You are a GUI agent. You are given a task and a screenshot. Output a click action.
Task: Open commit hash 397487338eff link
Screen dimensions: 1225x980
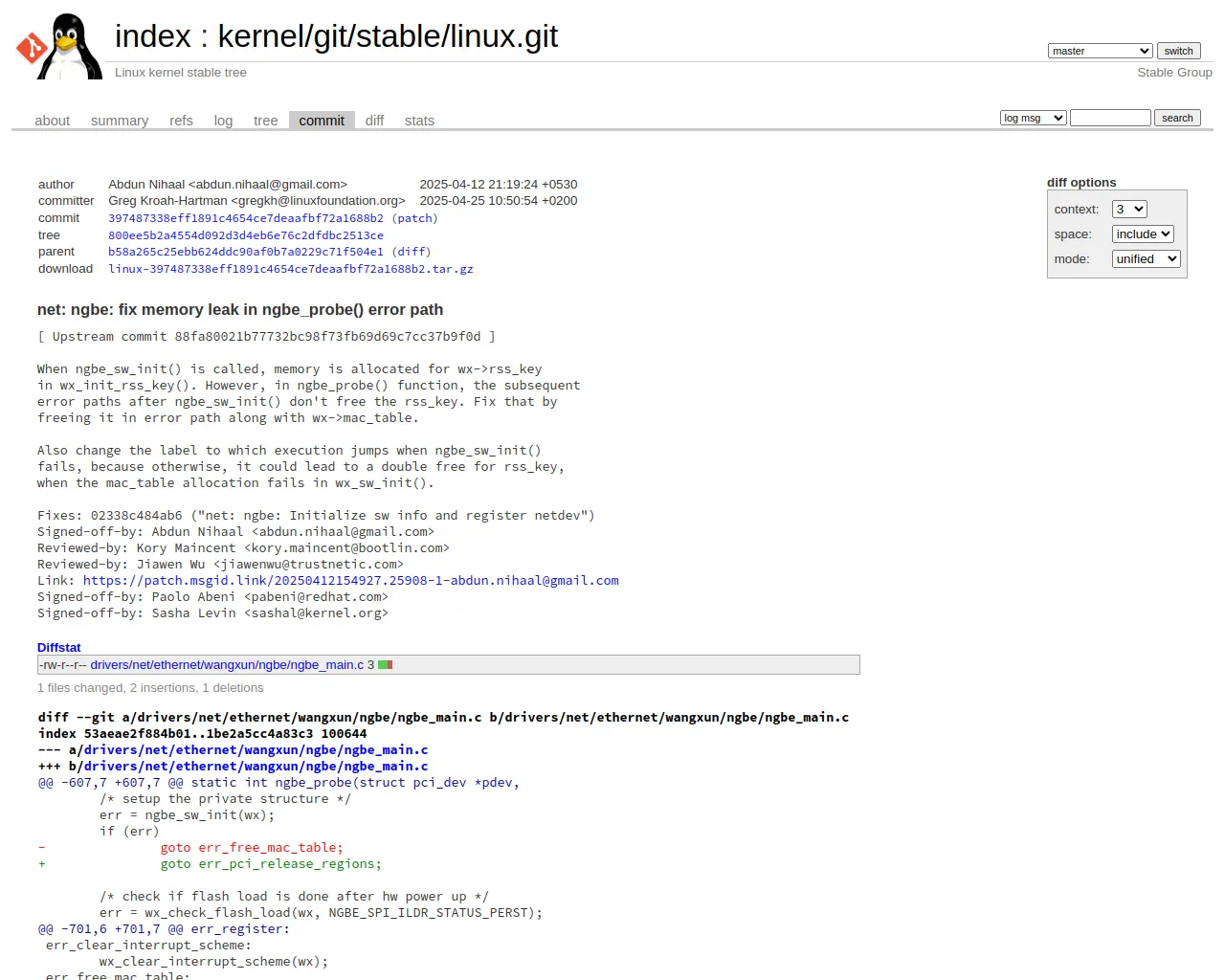click(x=246, y=218)
